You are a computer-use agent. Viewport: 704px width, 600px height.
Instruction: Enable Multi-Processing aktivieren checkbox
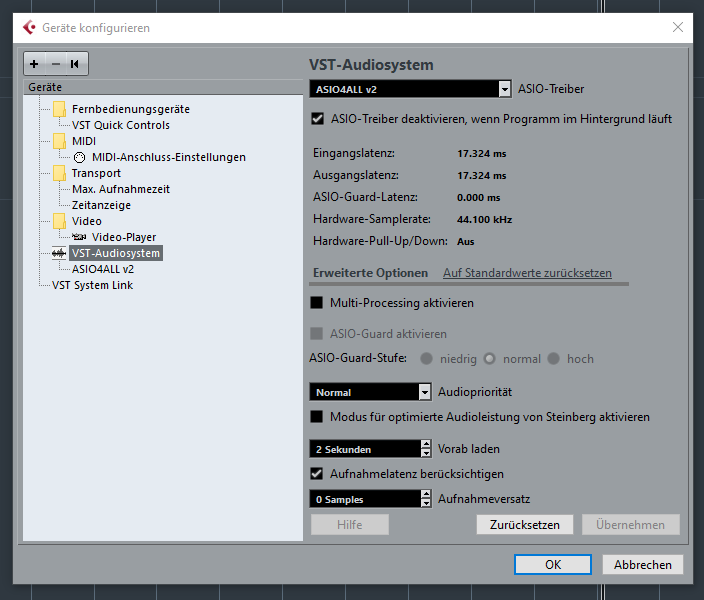(317, 303)
